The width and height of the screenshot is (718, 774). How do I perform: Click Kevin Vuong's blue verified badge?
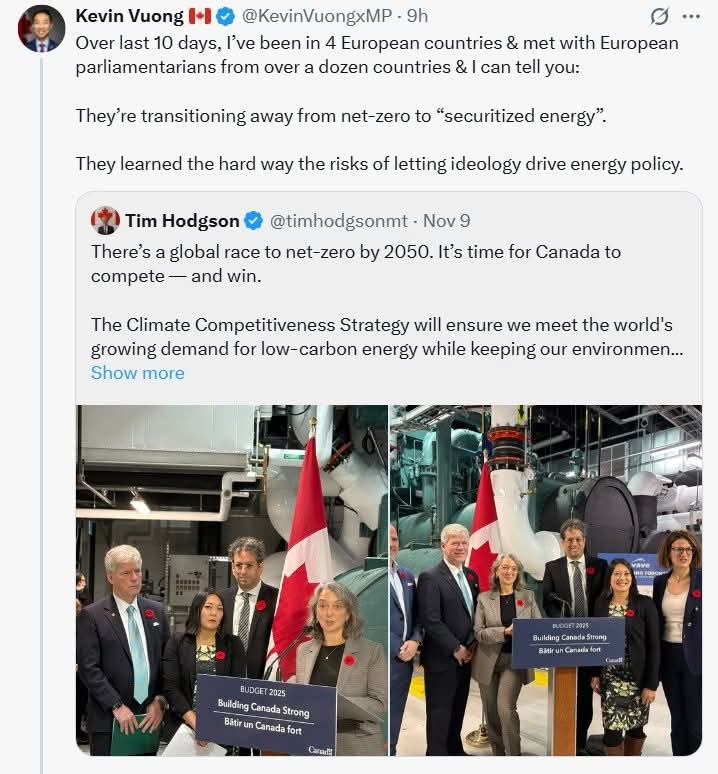click(x=225, y=17)
